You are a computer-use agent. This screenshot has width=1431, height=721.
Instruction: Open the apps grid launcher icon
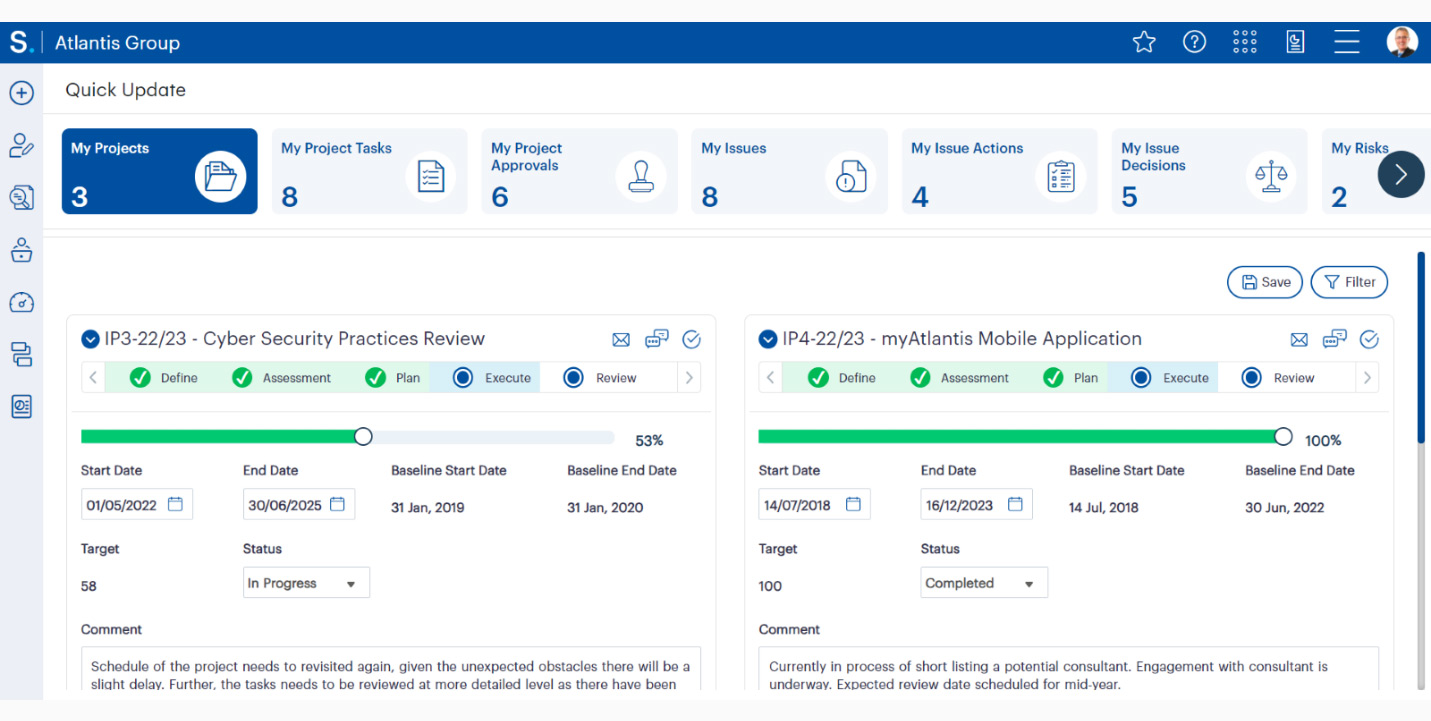(1245, 42)
